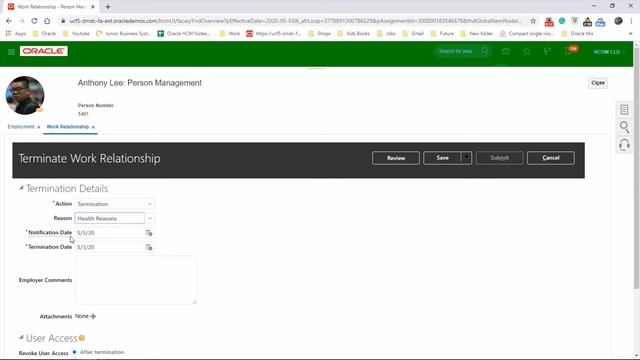The width and height of the screenshot is (640, 360).
Task: Click the blue extension icon
Action: coord(600,21)
